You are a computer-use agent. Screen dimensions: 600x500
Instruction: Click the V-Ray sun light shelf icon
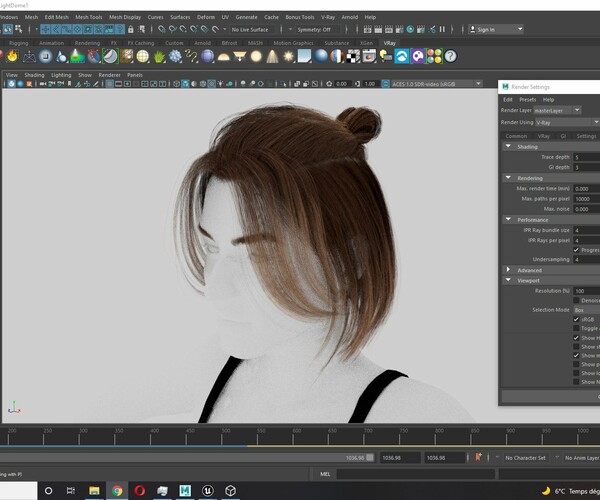pos(289,56)
